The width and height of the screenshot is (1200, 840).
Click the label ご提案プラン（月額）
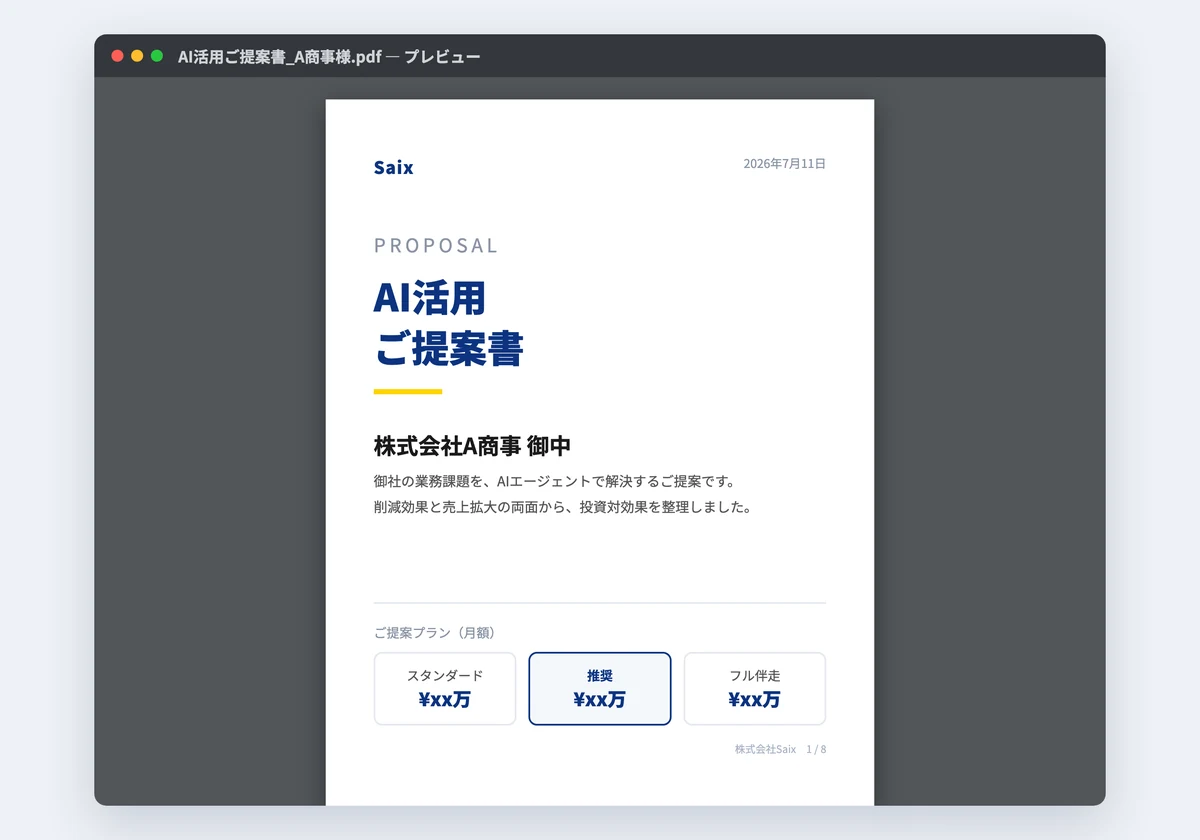click(x=437, y=633)
